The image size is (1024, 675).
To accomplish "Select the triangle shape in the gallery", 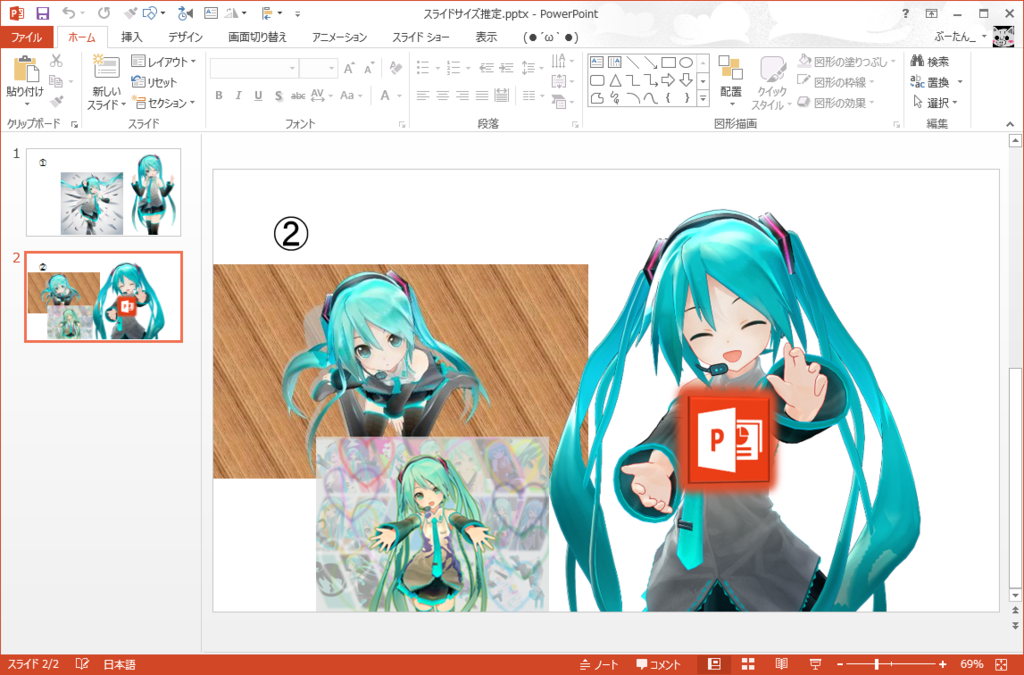I will 615,80.
